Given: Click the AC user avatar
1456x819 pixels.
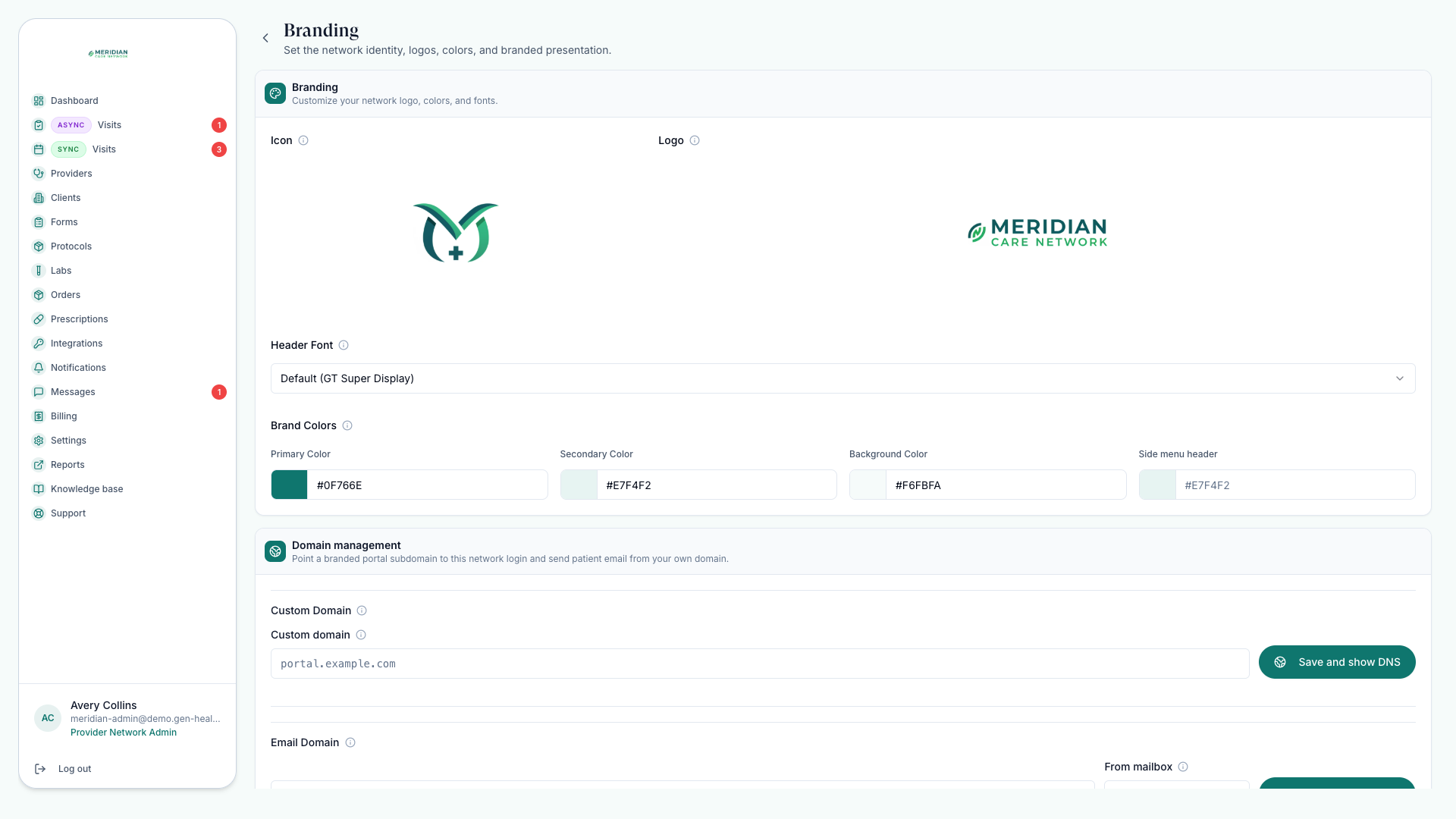Looking at the screenshot, I should [48, 718].
